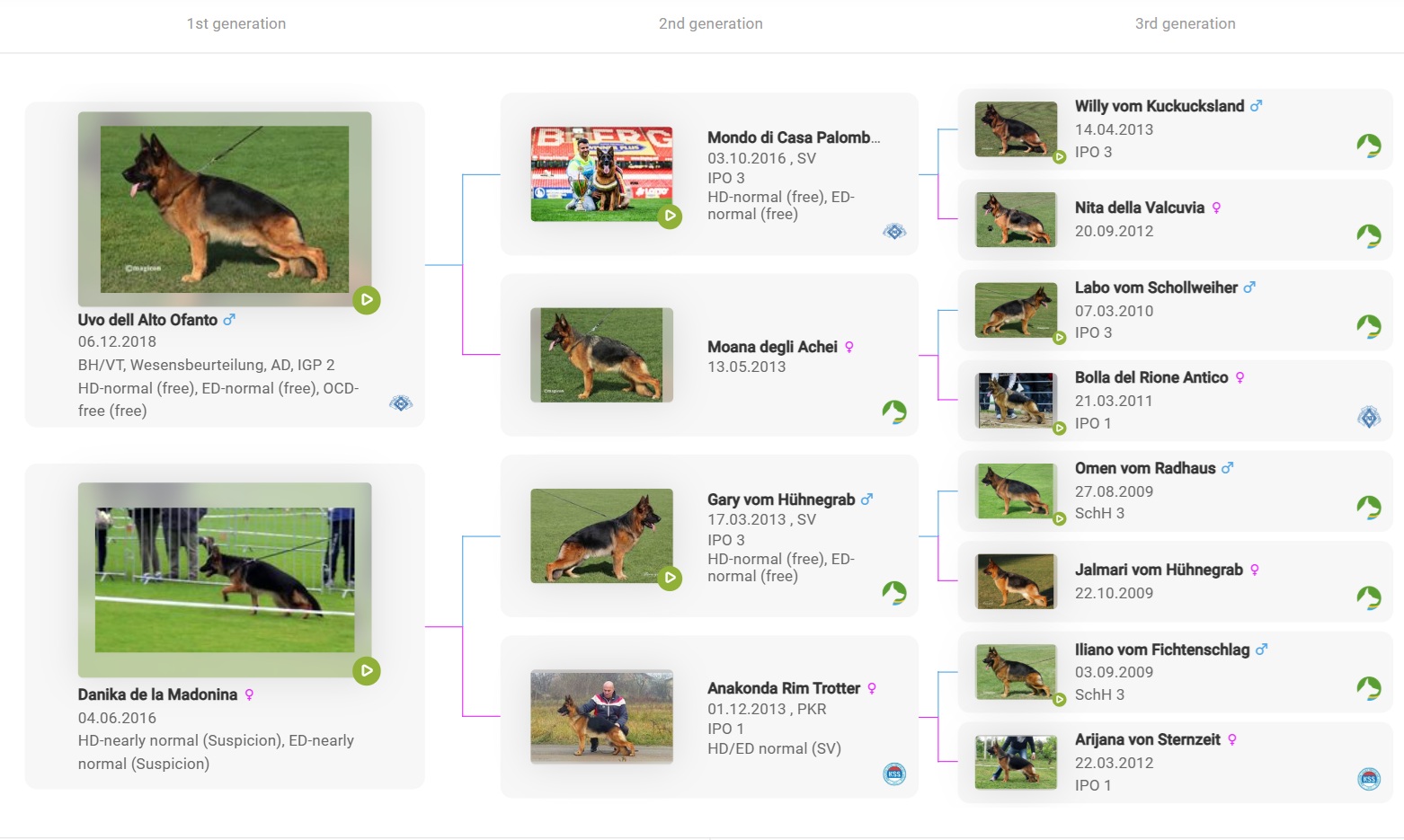Click KSS badge icon on Arijana von Sternzeit
This screenshot has height=840, width=1404.
1369,779
